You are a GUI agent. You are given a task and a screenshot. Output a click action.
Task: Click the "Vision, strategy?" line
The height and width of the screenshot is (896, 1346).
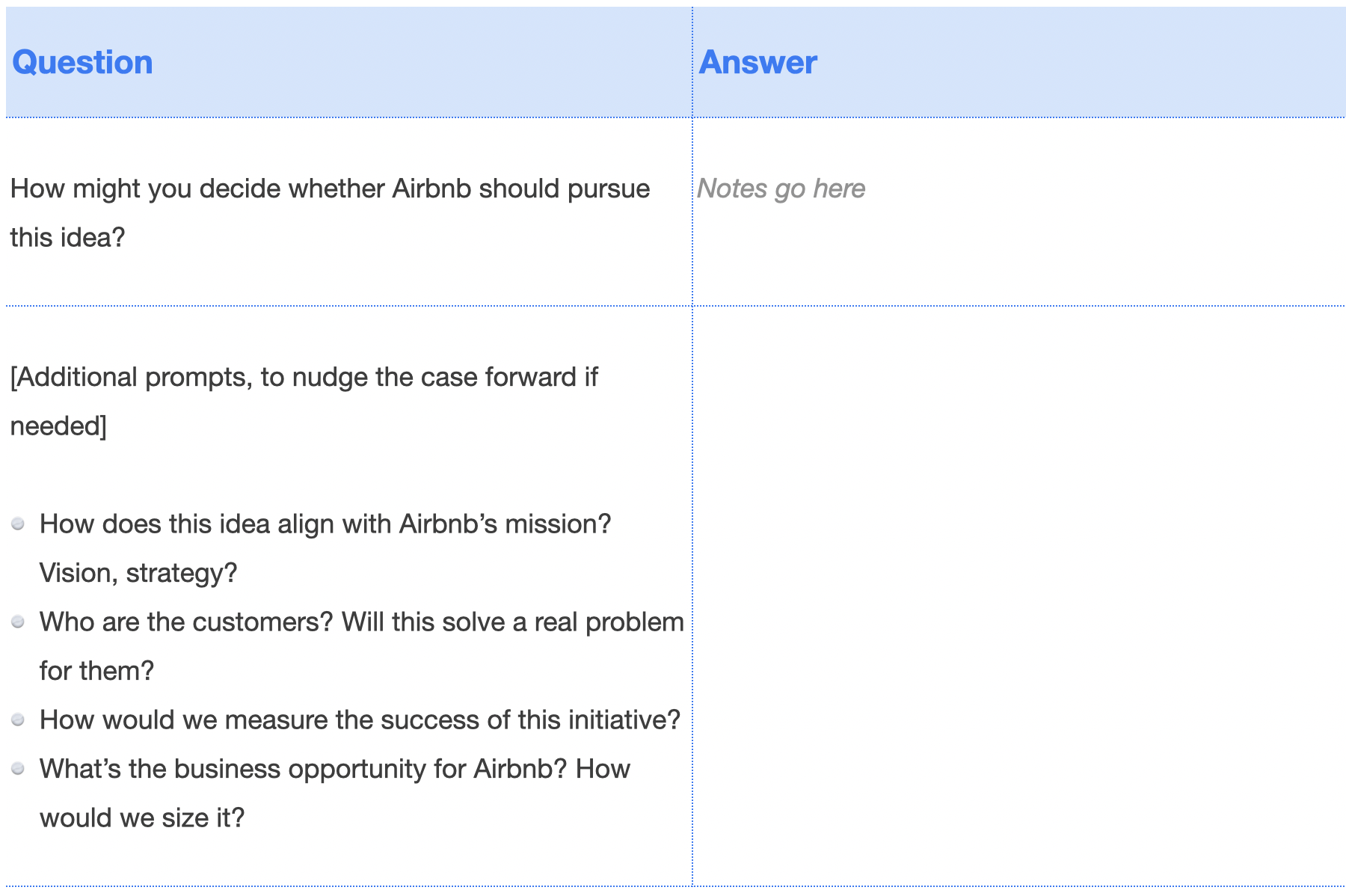(138, 573)
